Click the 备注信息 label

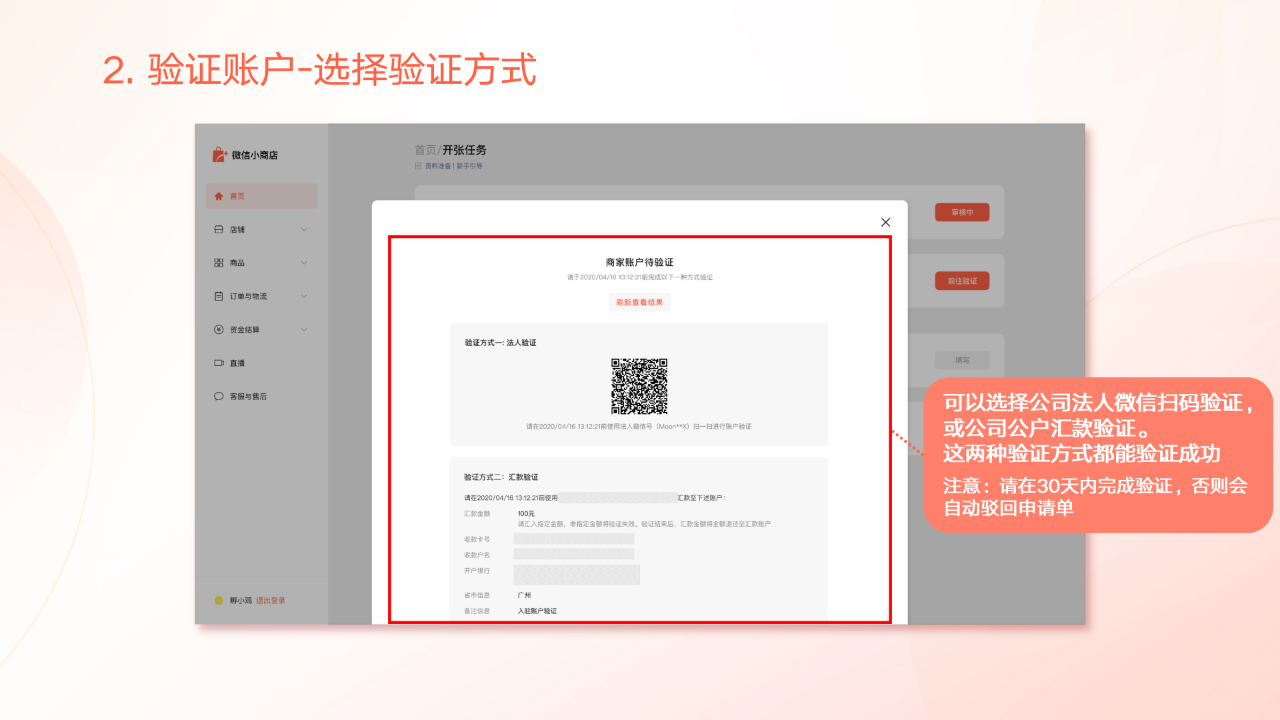pyautogui.click(x=476, y=610)
